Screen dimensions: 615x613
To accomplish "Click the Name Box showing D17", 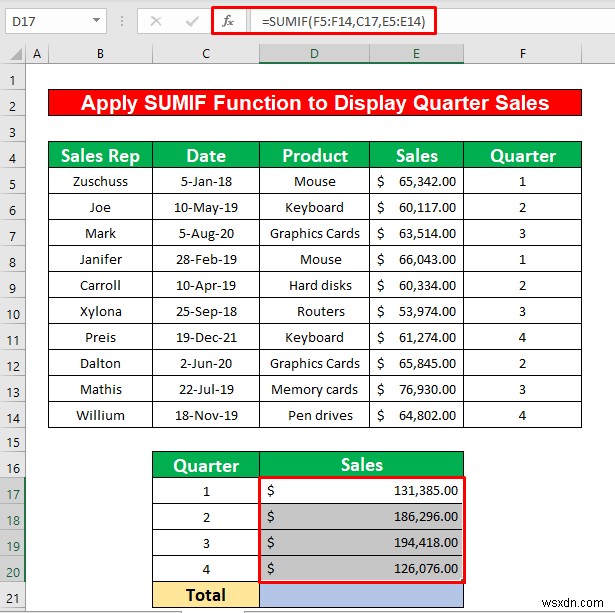I will 56,21.
